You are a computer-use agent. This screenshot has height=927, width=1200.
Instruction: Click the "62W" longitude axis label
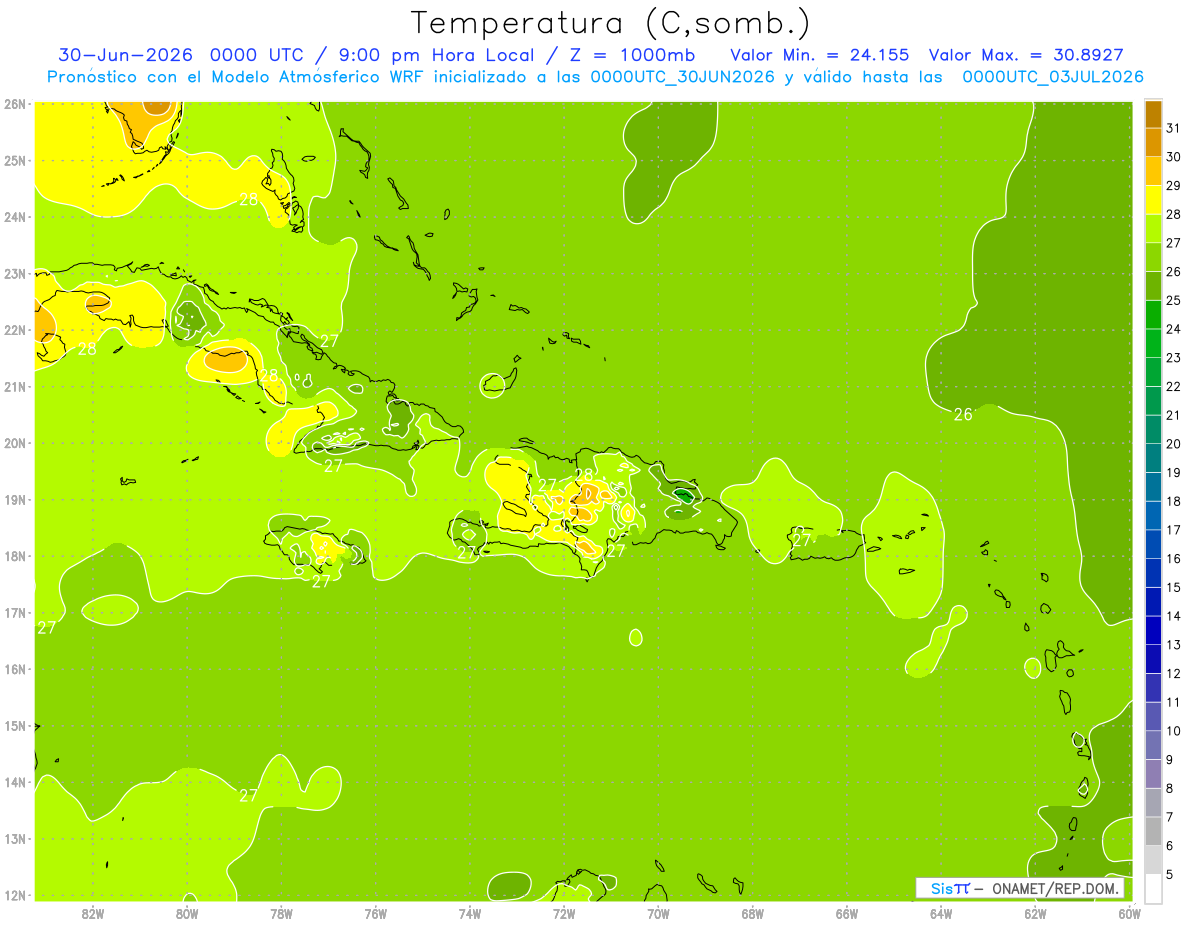click(x=1034, y=913)
